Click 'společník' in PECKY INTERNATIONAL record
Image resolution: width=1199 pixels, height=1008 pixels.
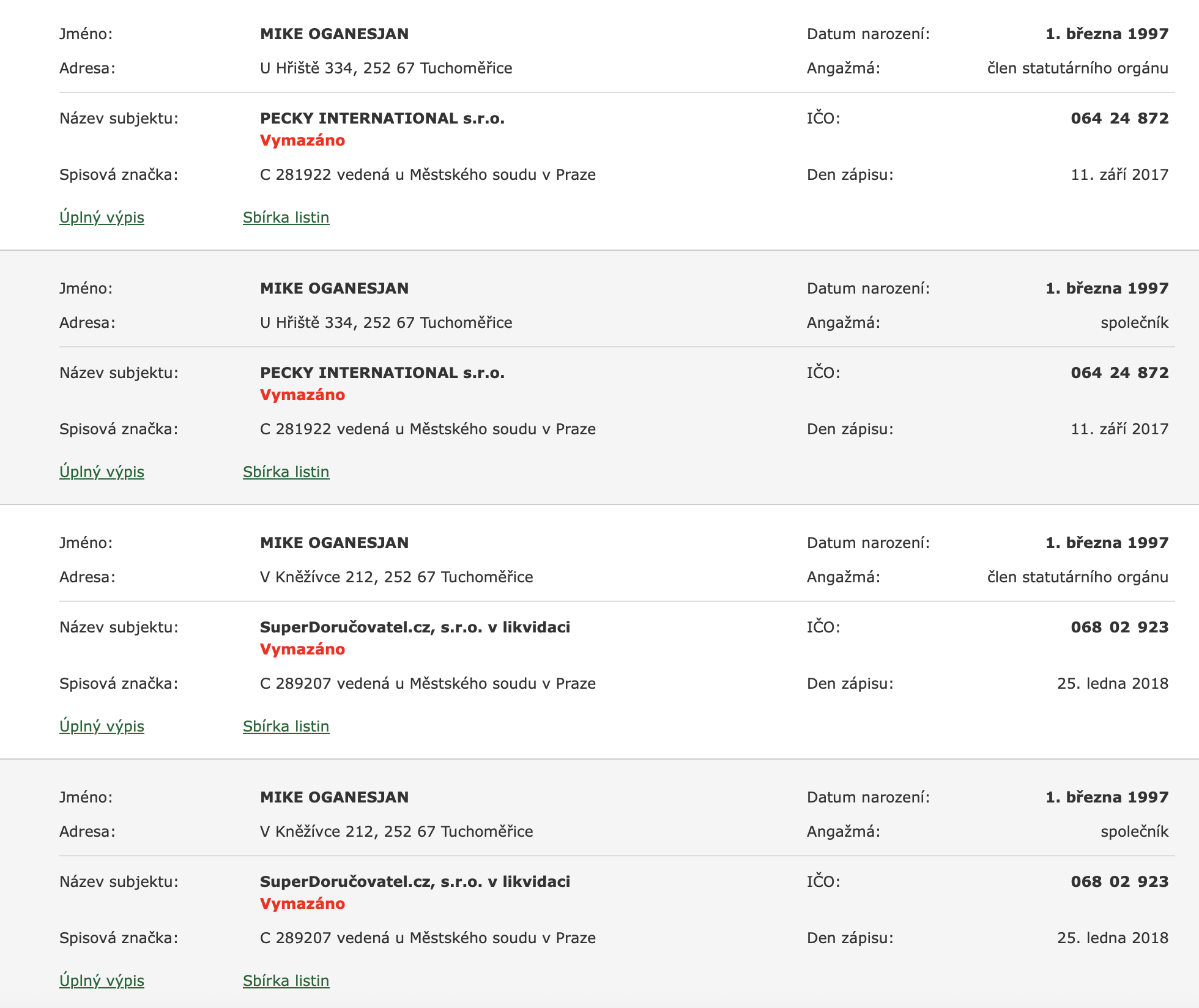click(x=1135, y=322)
